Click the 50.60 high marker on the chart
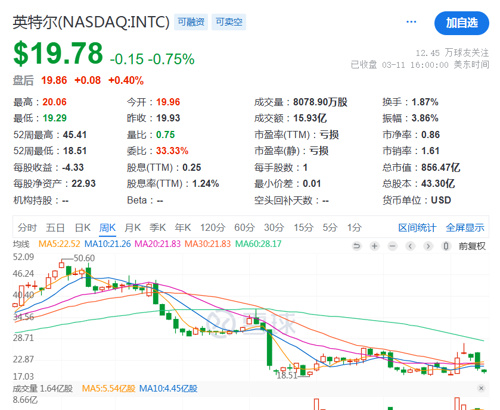The height and width of the screenshot is (410, 500). (x=84, y=258)
